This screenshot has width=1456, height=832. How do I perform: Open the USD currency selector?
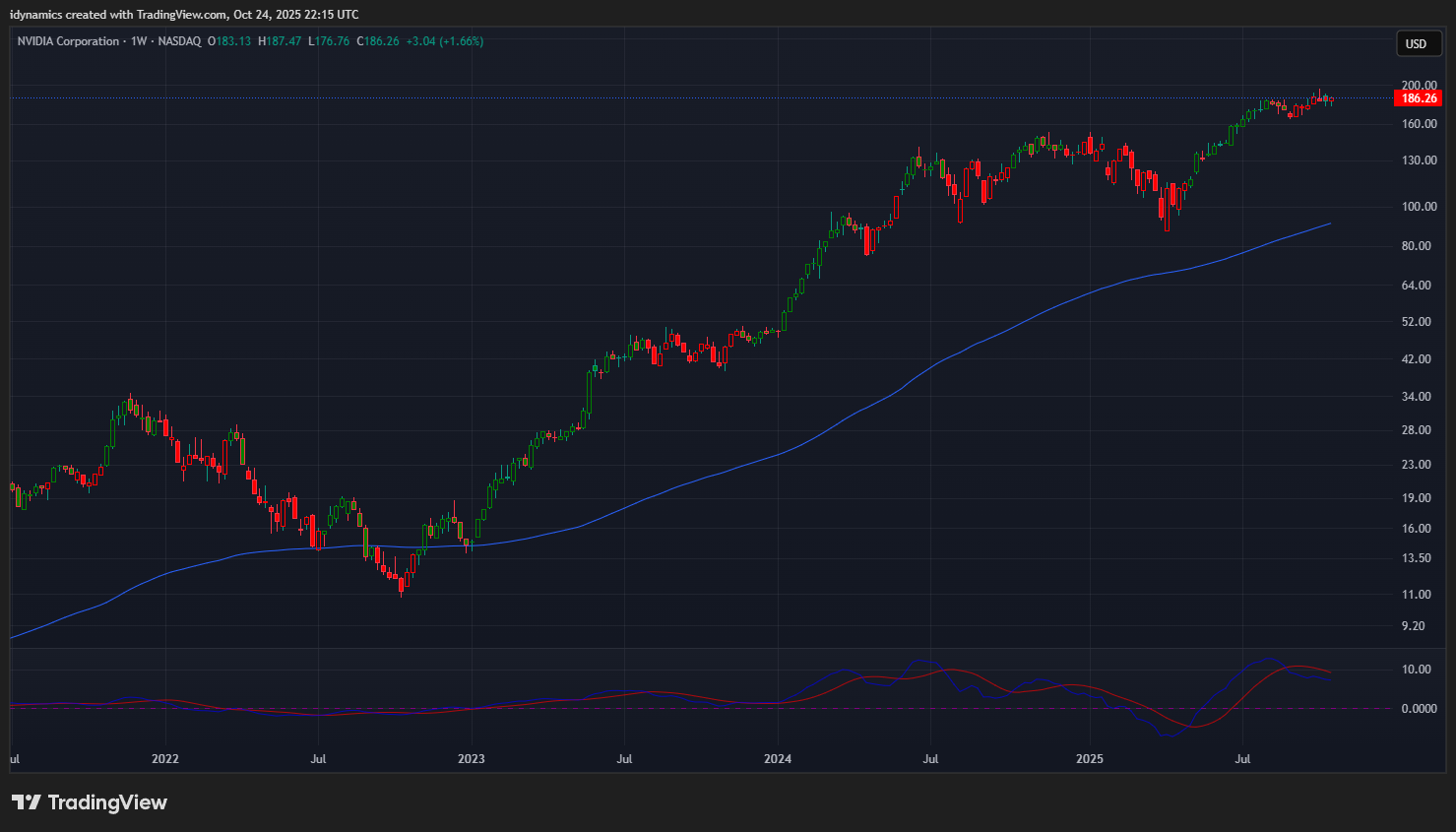(1416, 43)
